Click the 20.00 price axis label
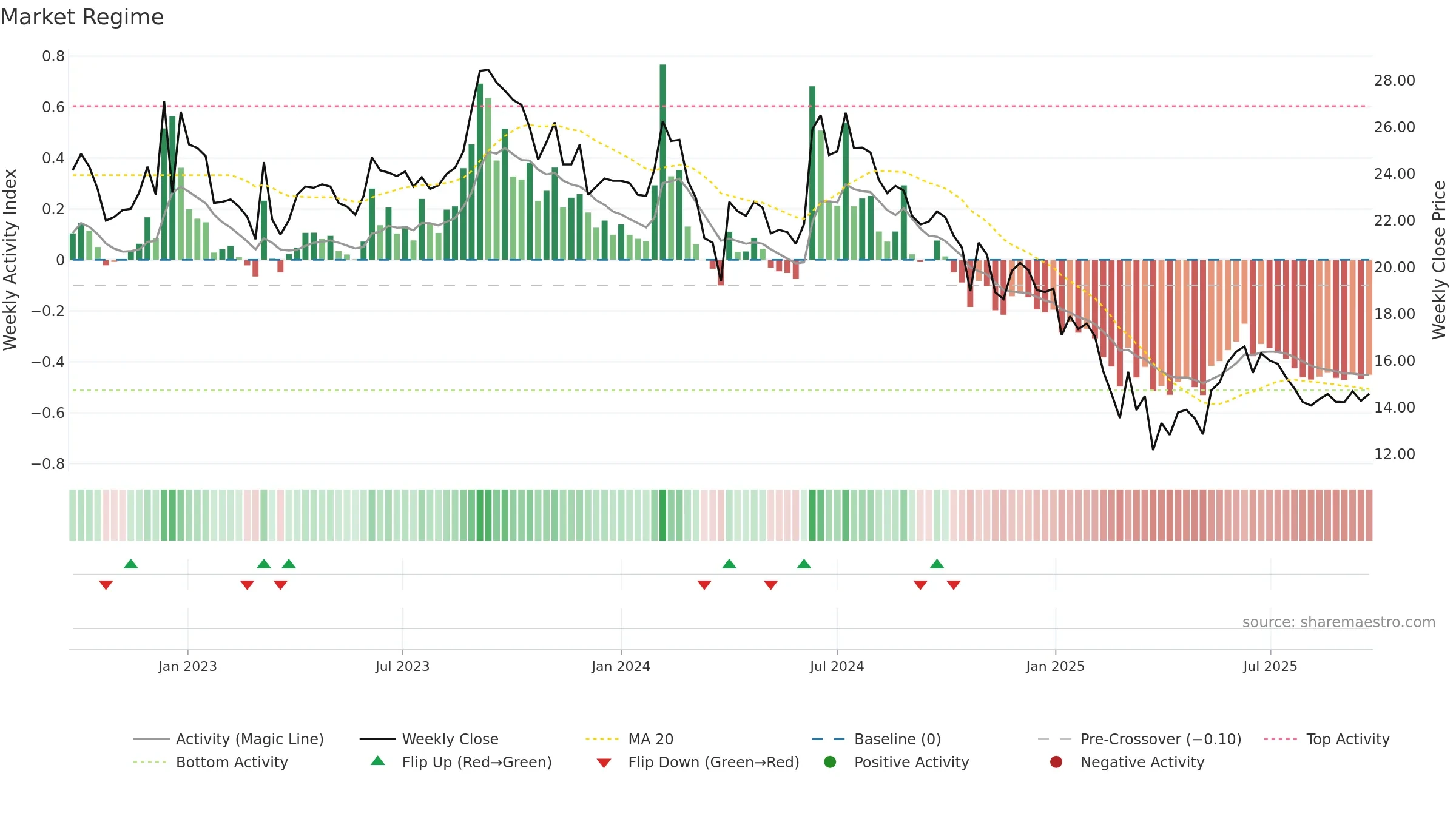This screenshot has width=1456, height=819. (1394, 267)
